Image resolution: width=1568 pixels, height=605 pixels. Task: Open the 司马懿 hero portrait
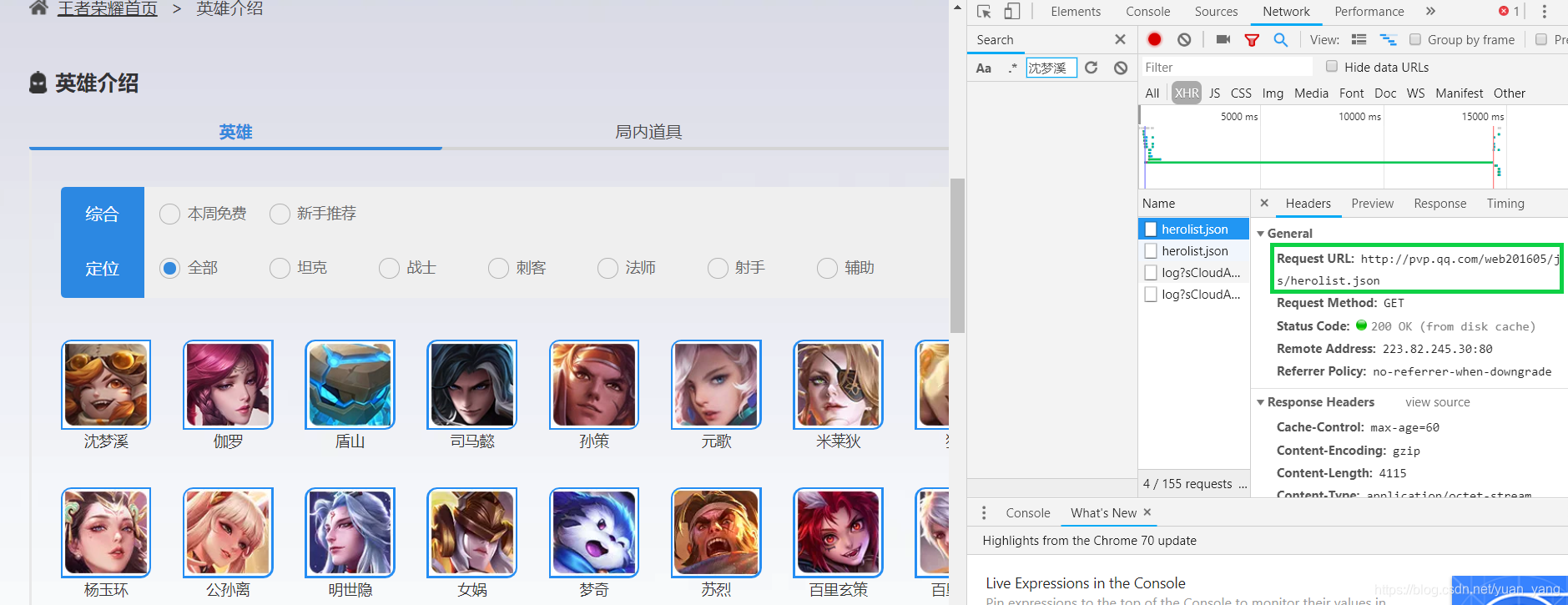pos(471,385)
